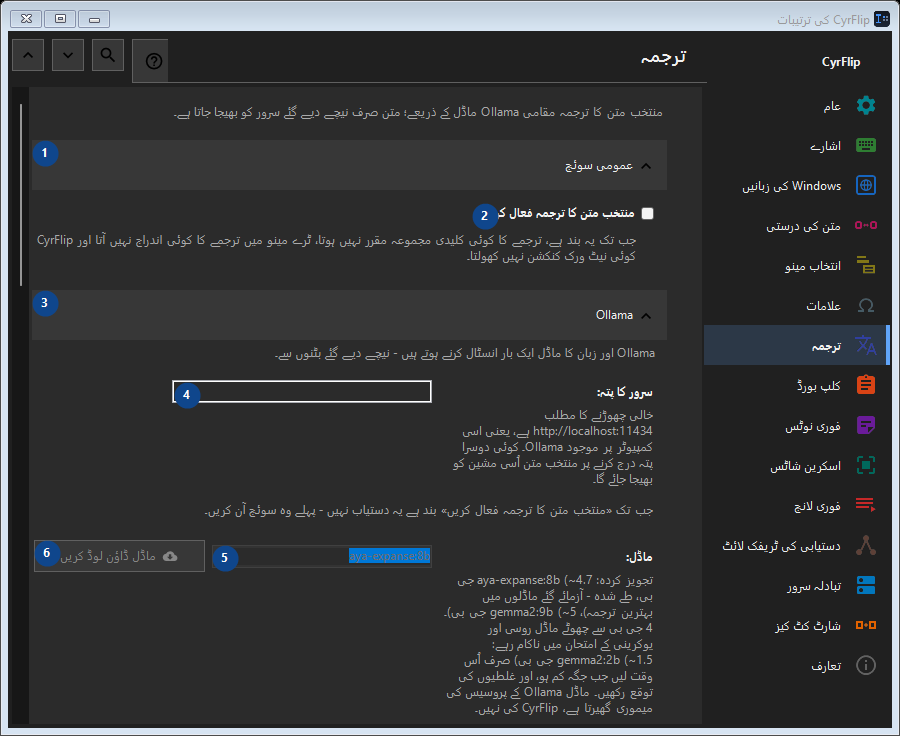Image resolution: width=900 pixels, height=736 pixels.
Task: Collapse the عمومی سوئچ section
Action: click(x=350, y=165)
